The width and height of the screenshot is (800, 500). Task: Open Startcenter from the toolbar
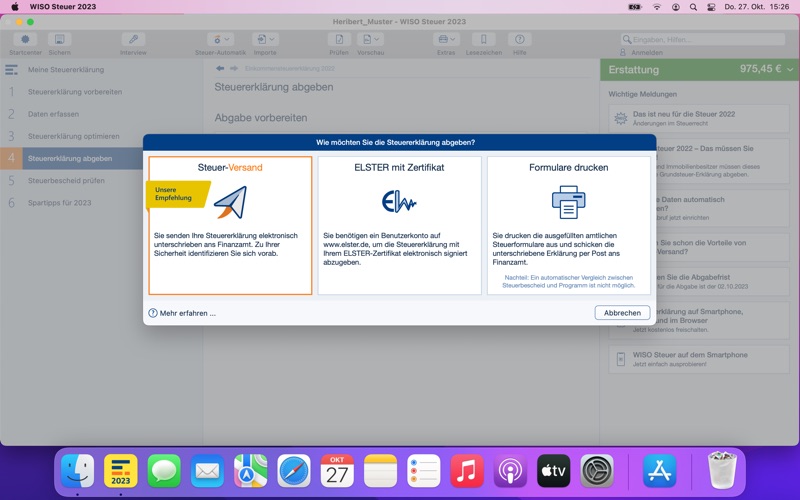25,44
